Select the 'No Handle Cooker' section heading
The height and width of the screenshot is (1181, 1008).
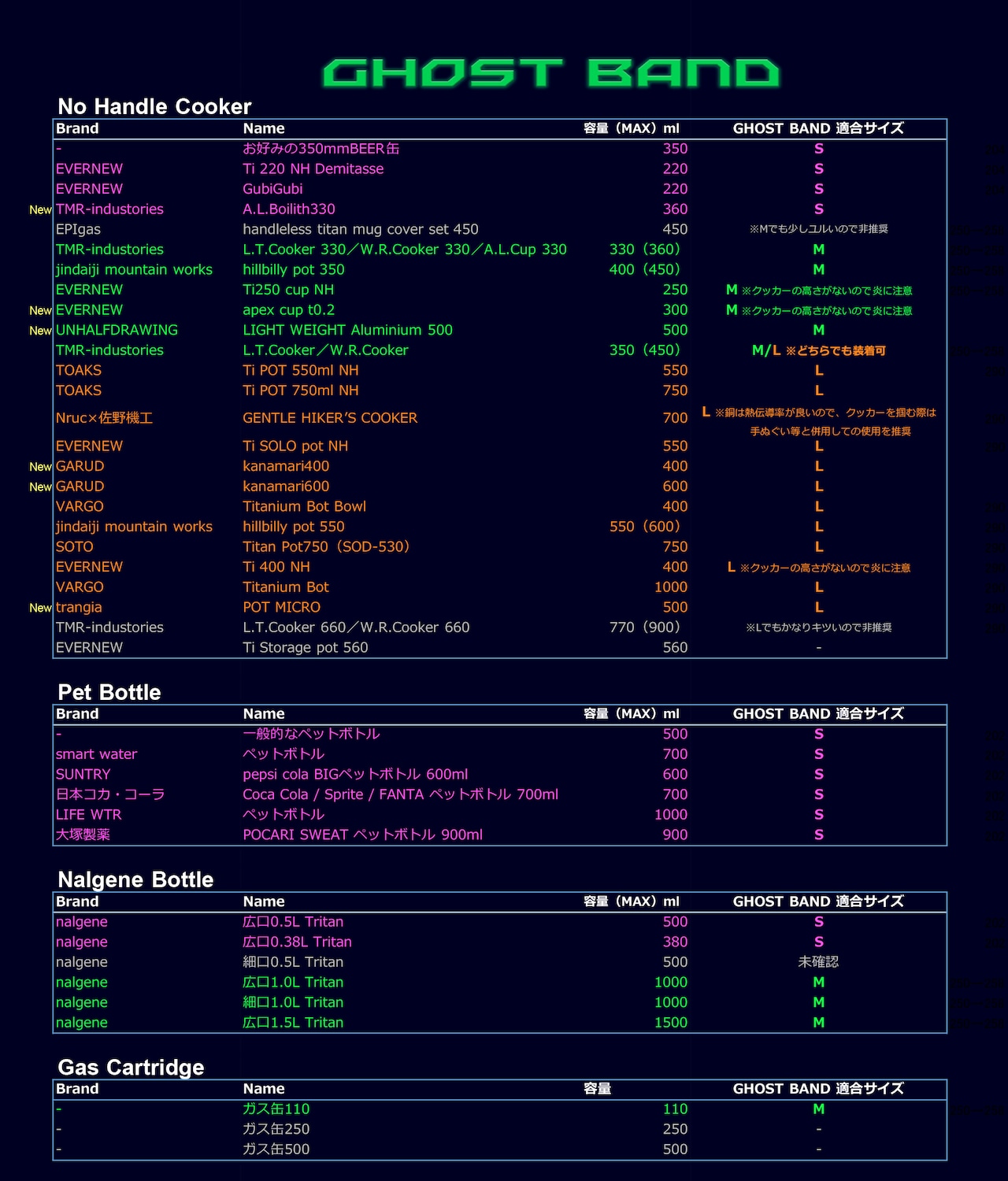(154, 106)
